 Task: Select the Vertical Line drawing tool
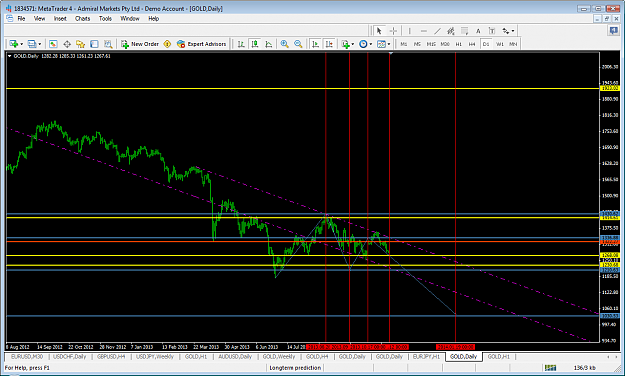click(409, 31)
